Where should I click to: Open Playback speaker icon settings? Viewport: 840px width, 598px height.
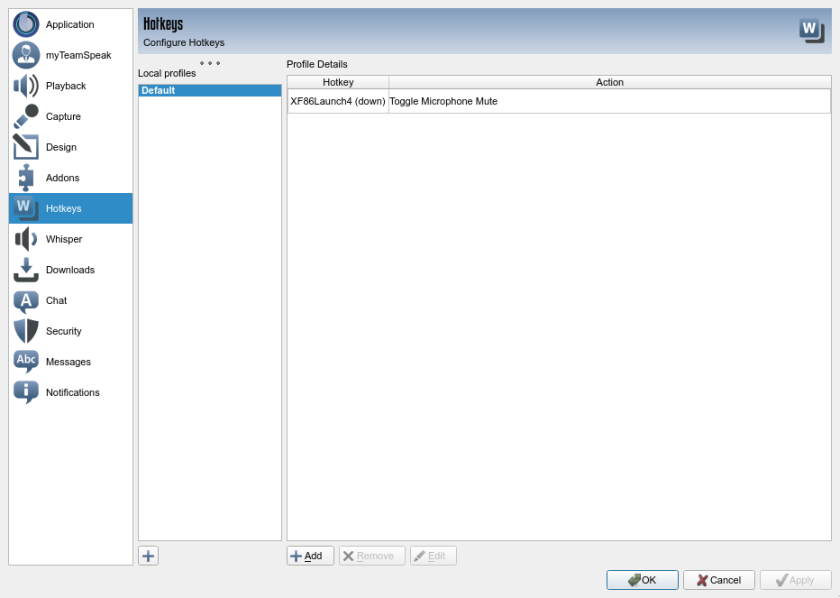tap(26, 86)
